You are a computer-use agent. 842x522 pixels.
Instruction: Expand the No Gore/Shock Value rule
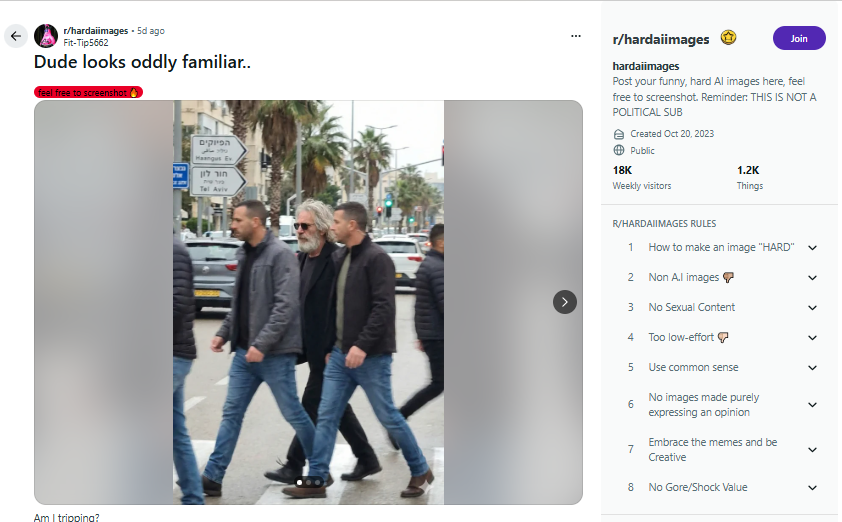[812, 488]
